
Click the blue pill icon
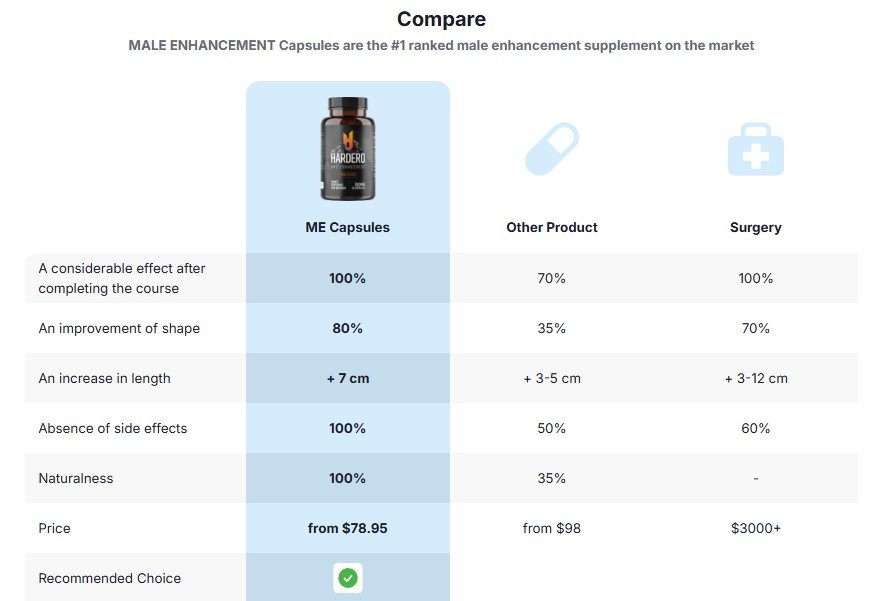point(552,149)
